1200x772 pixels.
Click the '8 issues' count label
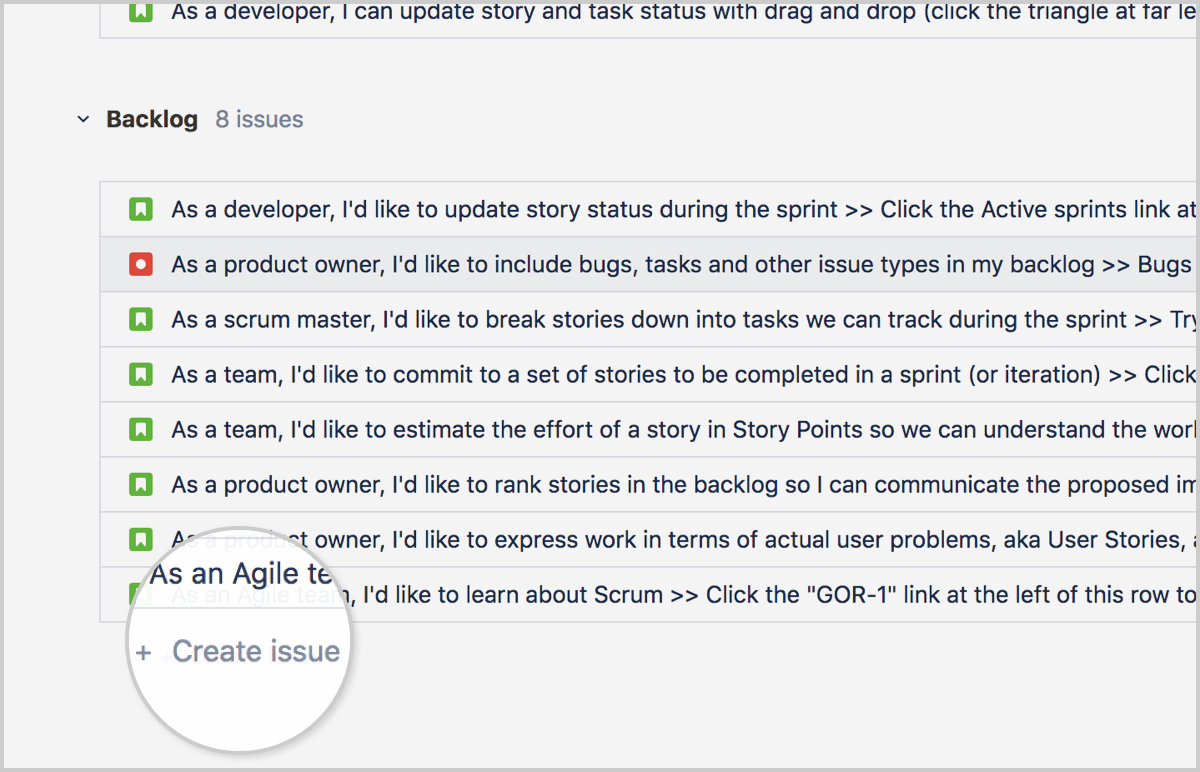coord(259,118)
